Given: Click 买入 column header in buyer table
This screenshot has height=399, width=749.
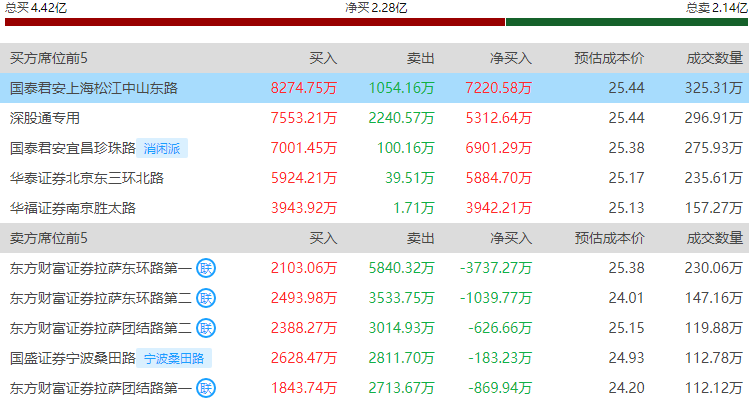Looking at the screenshot, I should (323, 58).
